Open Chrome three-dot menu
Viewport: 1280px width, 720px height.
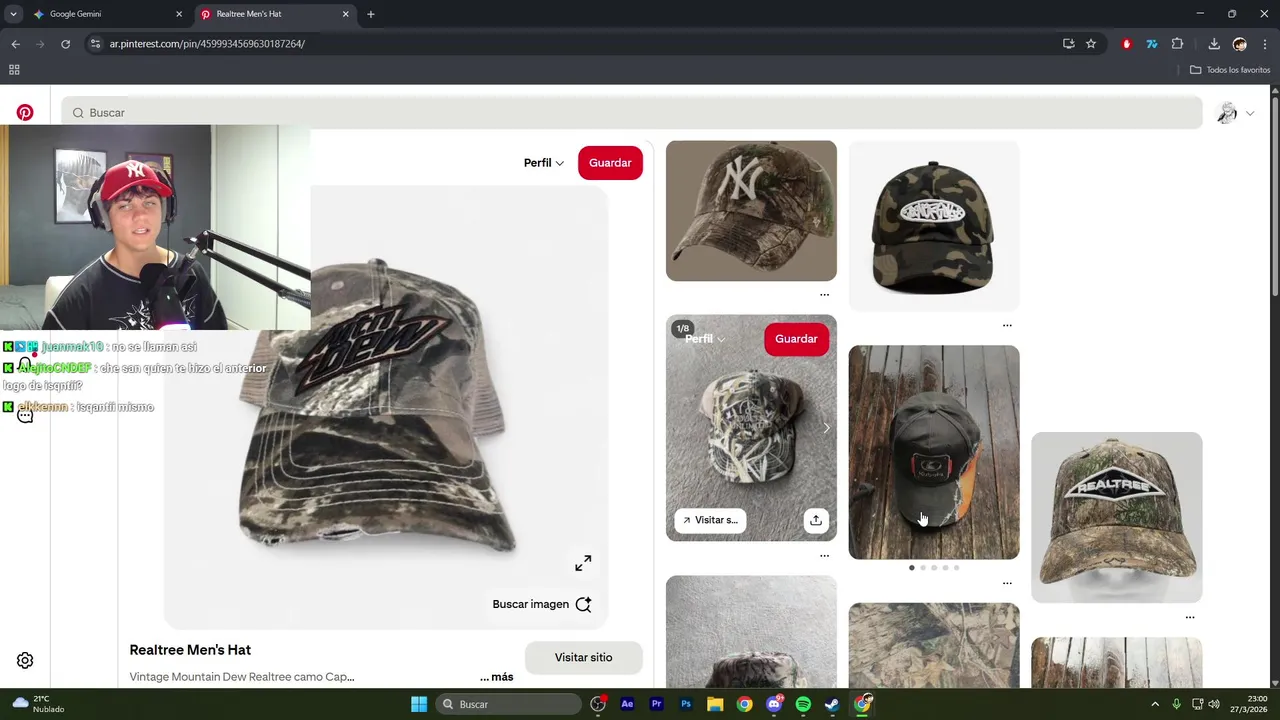pyautogui.click(x=1265, y=44)
